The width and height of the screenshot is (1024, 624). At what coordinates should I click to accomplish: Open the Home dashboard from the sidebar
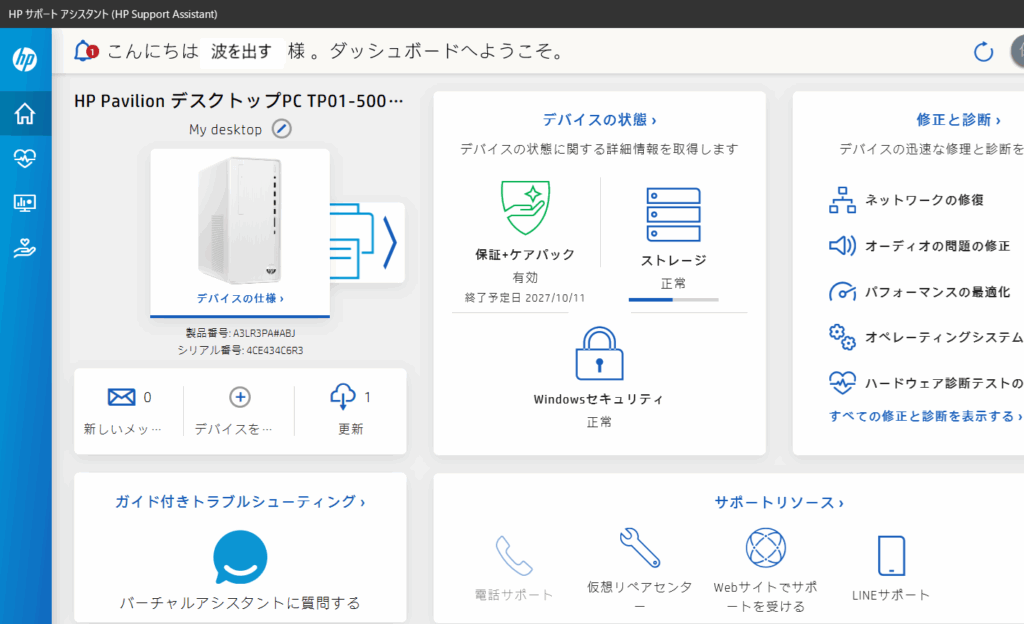click(x=25, y=114)
